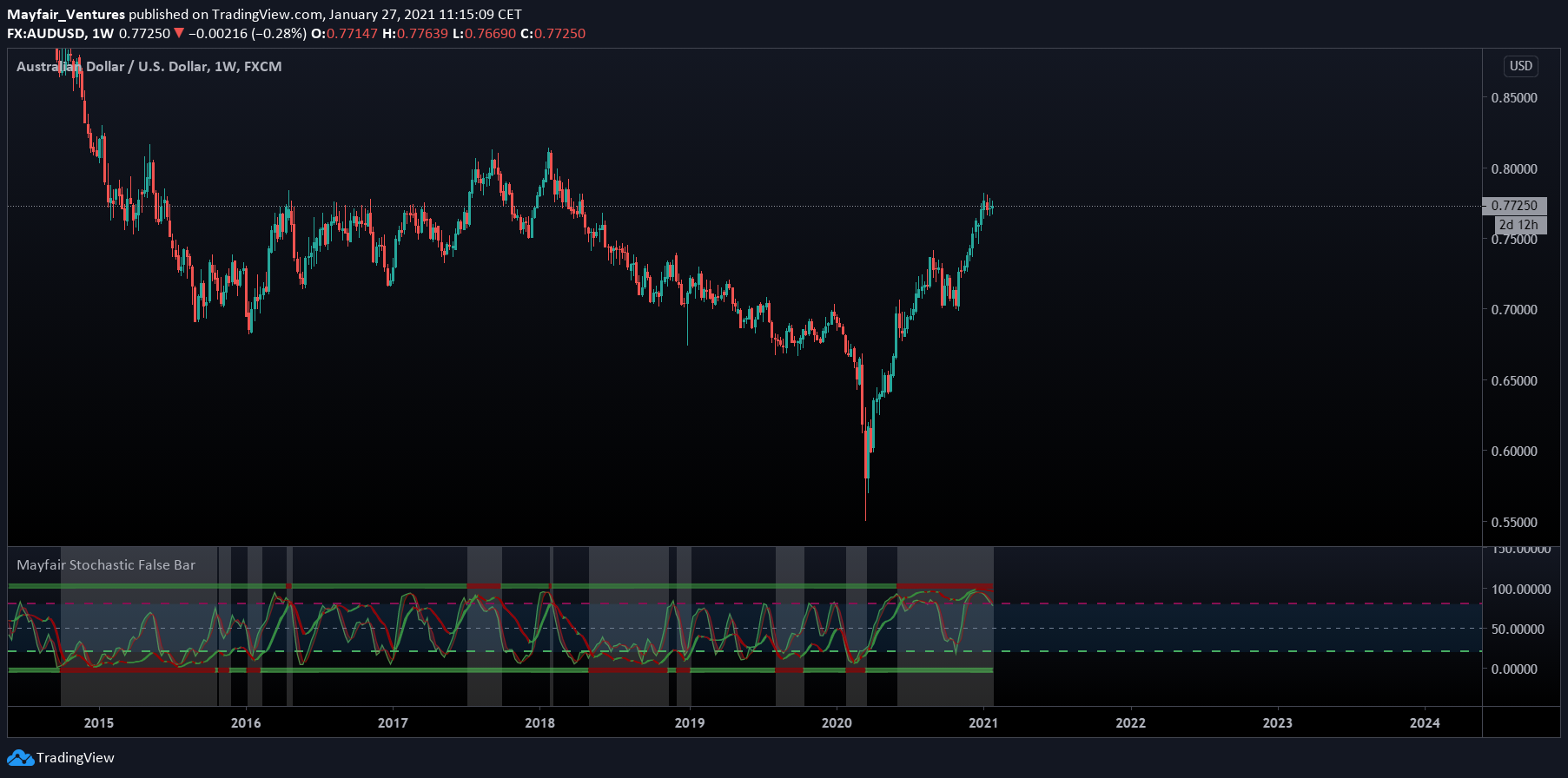Click the 2021 time axis label
Screen dimensions: 1568x778
click(983, 723)
